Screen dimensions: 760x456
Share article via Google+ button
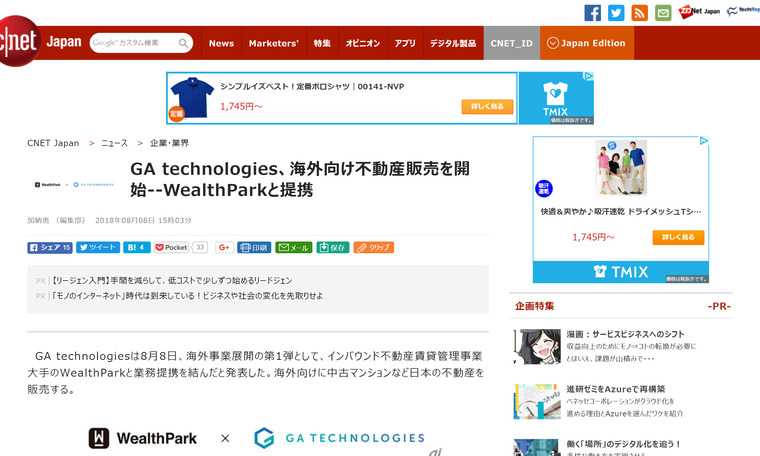pyautogui.click(x=224, y=247)
